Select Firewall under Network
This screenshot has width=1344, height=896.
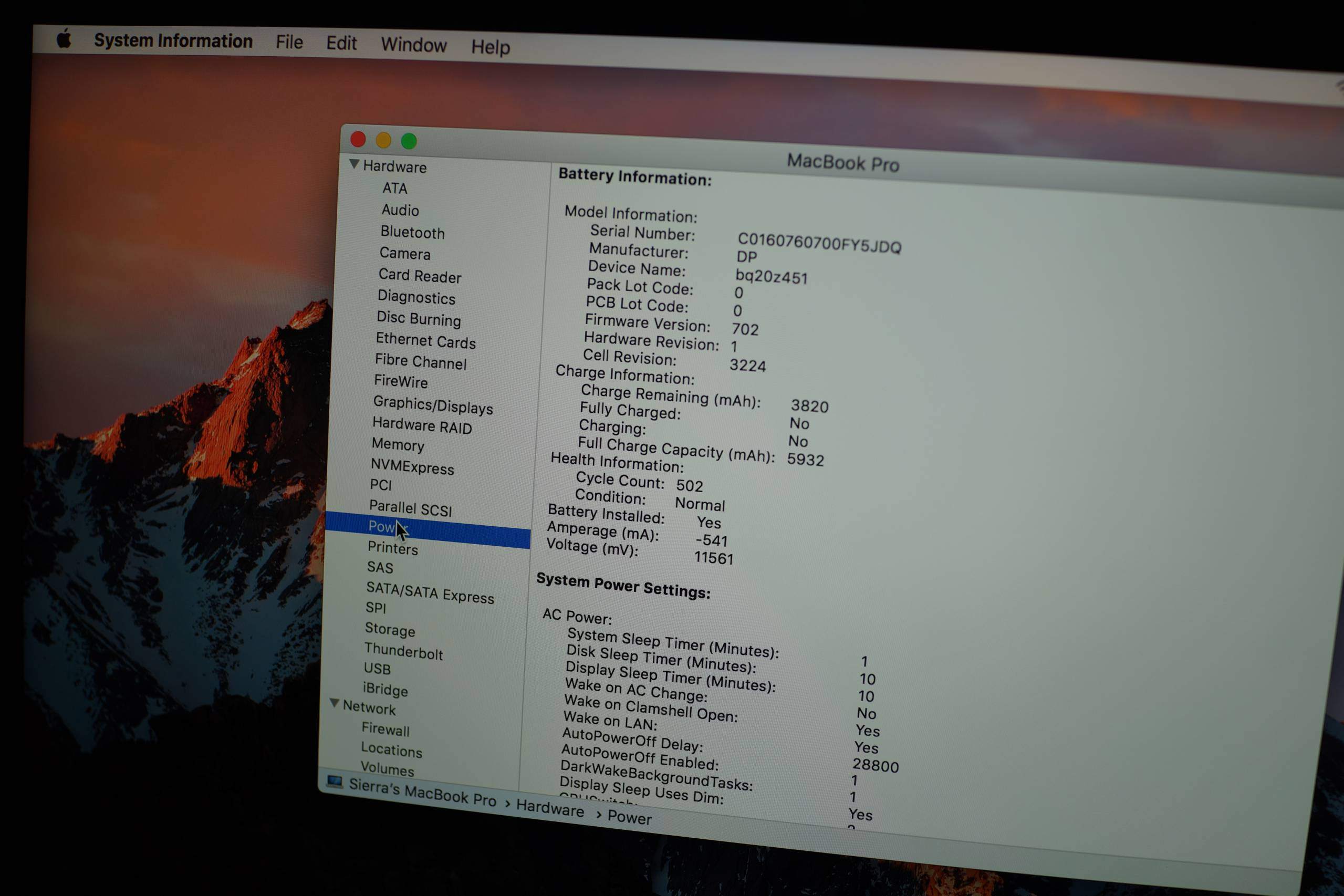pos(385,729)
